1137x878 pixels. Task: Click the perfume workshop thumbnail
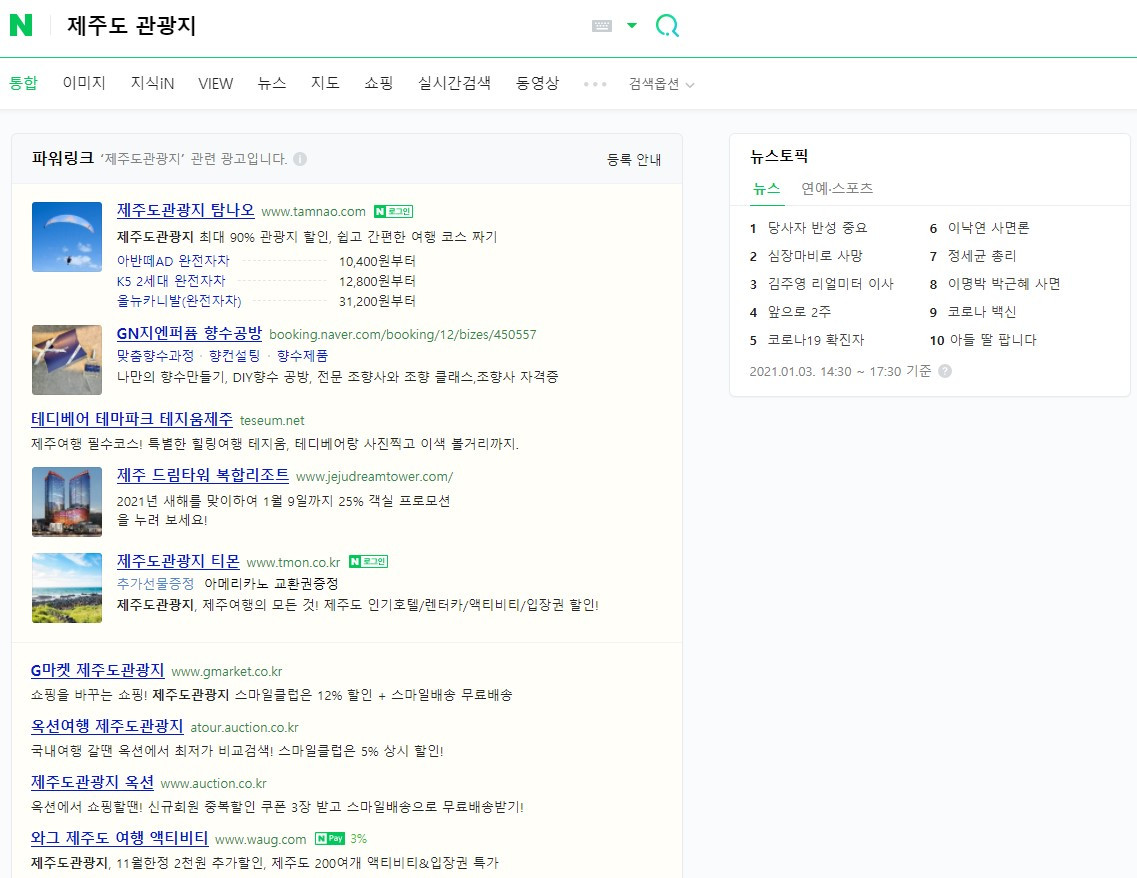click(x=67, y=360)
